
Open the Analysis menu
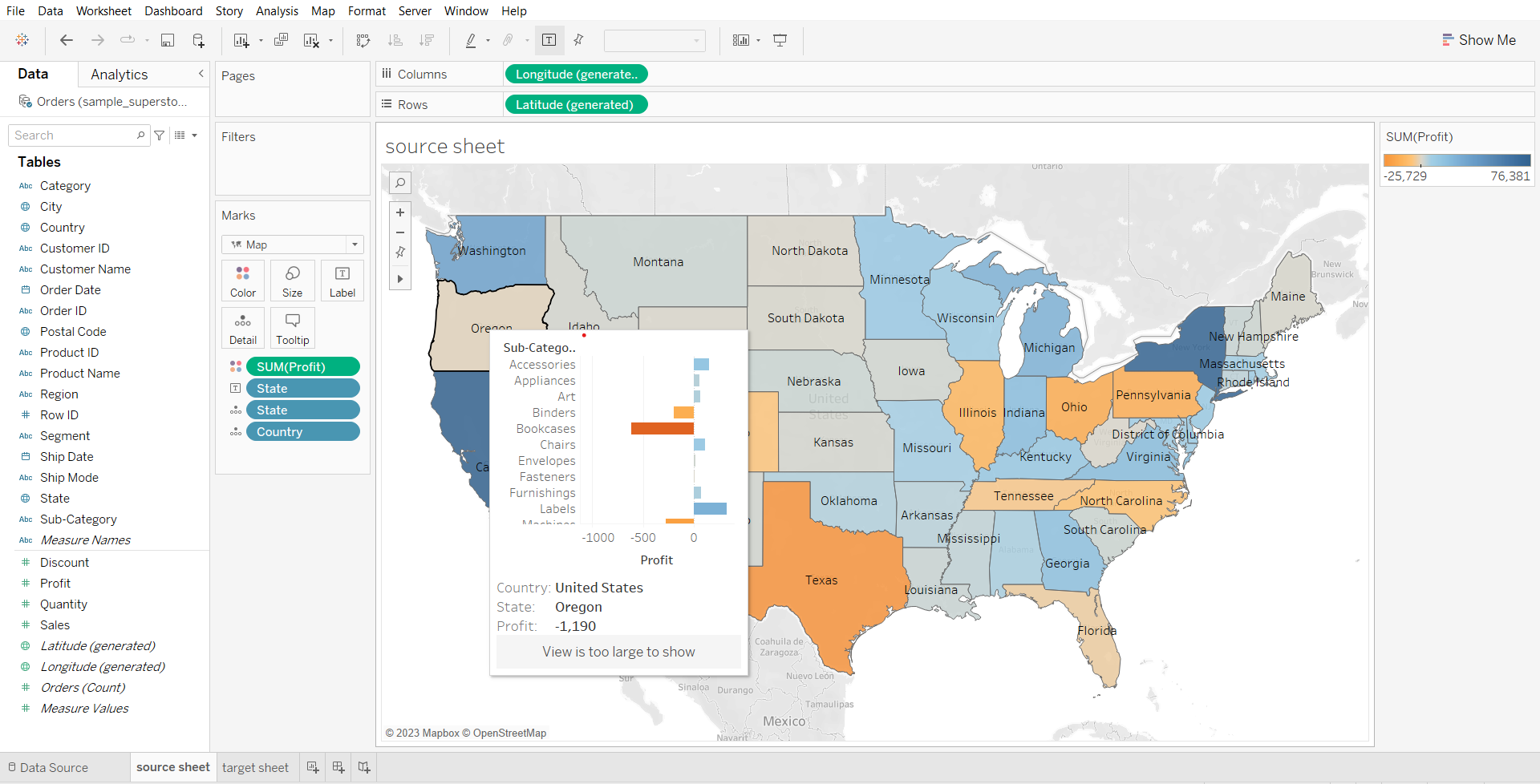pos(277,11)
